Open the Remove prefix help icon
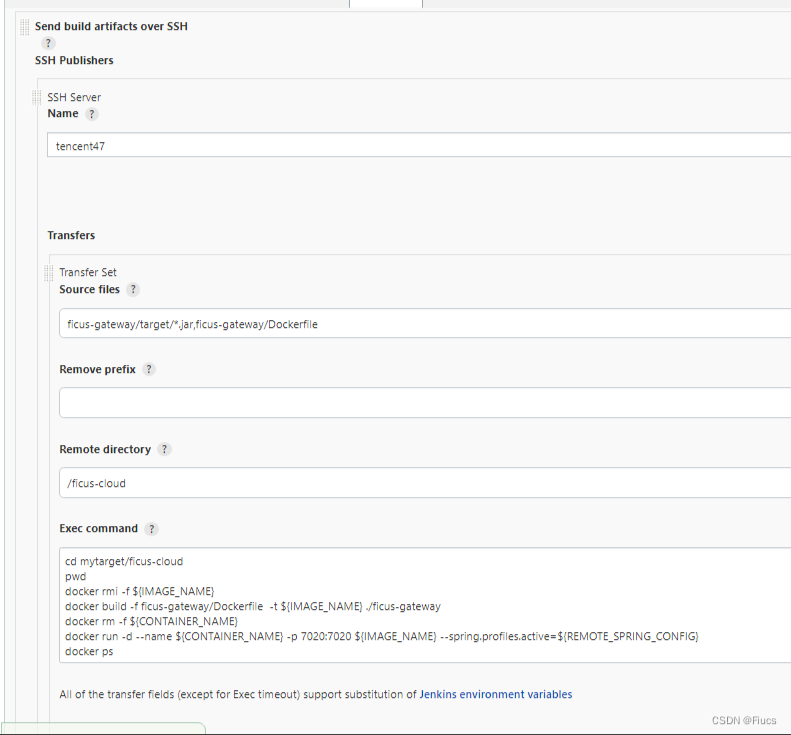Image resolution: width=791 pixels, height=735 pixels. tap(149, 369)
